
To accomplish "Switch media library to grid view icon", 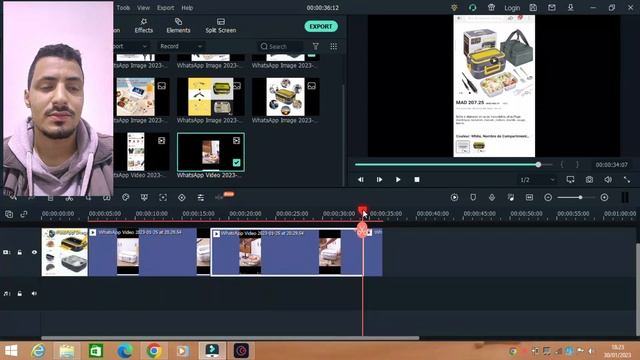I will pyautogui.click(x=333, y=47).
